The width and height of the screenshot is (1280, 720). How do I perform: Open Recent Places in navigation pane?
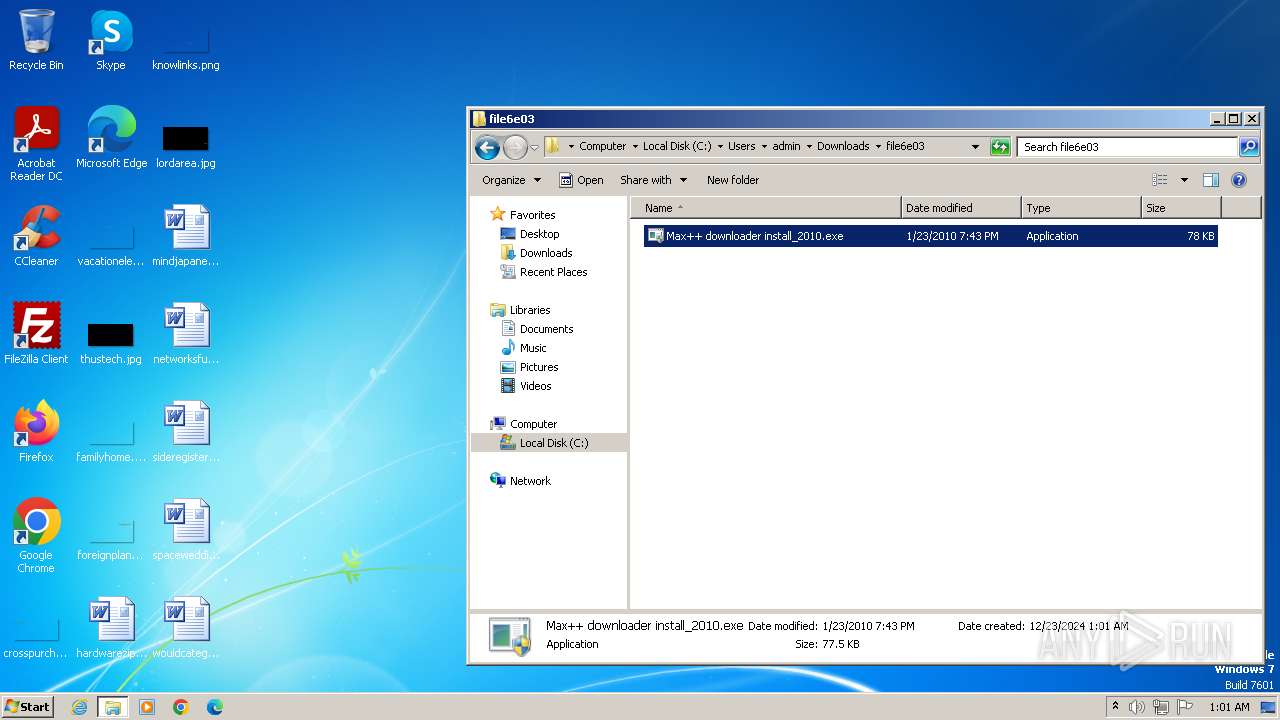click(553, 272)
